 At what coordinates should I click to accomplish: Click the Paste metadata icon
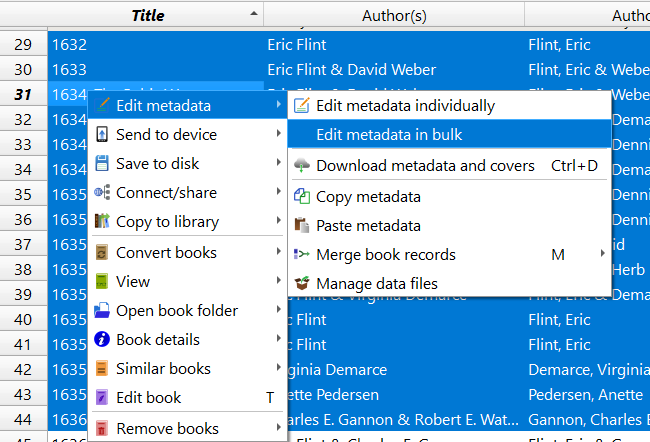pyautogui.click(x=301, y=225)
